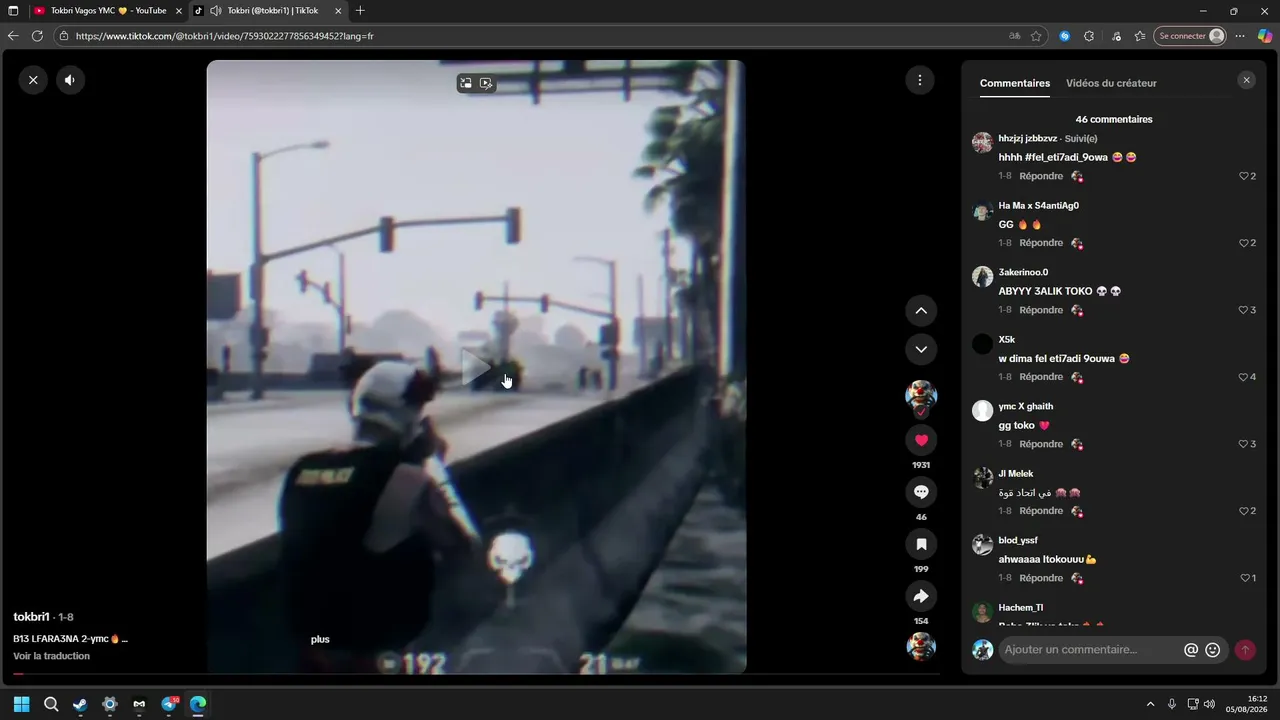Open the creator avatar above the like button
Screen dimensions: 1280x720
pos(921,396)
